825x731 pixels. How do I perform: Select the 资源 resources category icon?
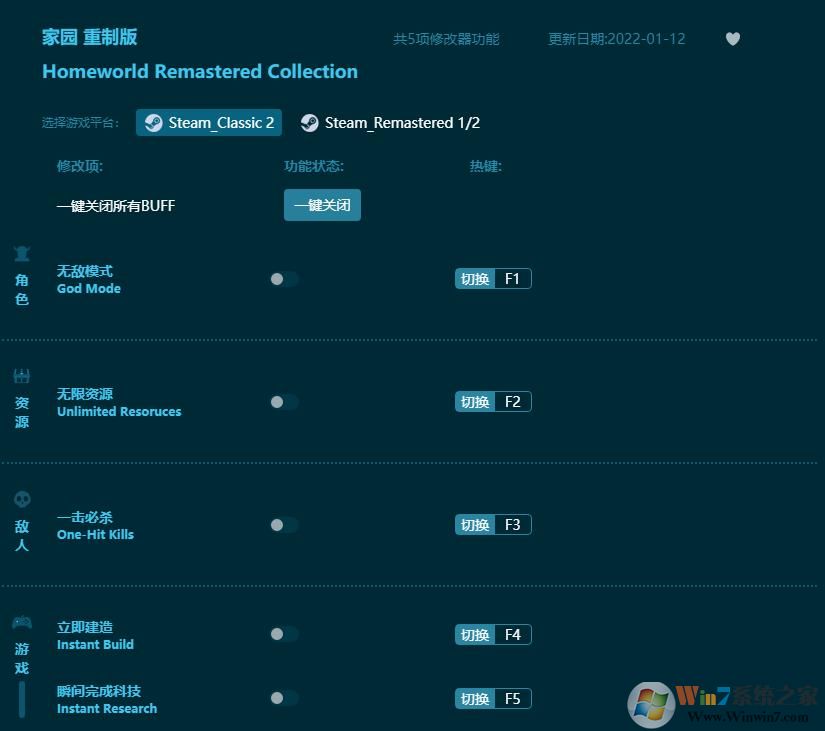[x=22, y=377]
